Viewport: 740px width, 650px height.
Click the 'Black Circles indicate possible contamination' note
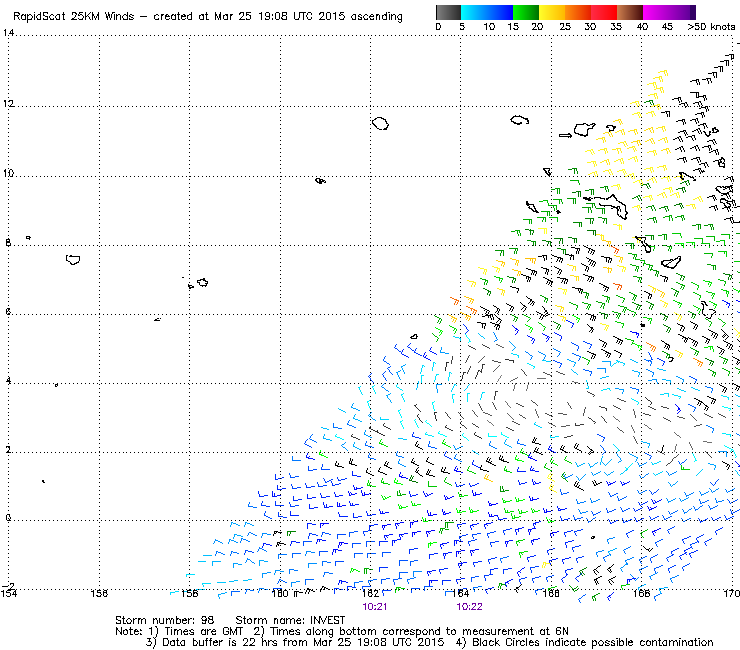point(592,642)
